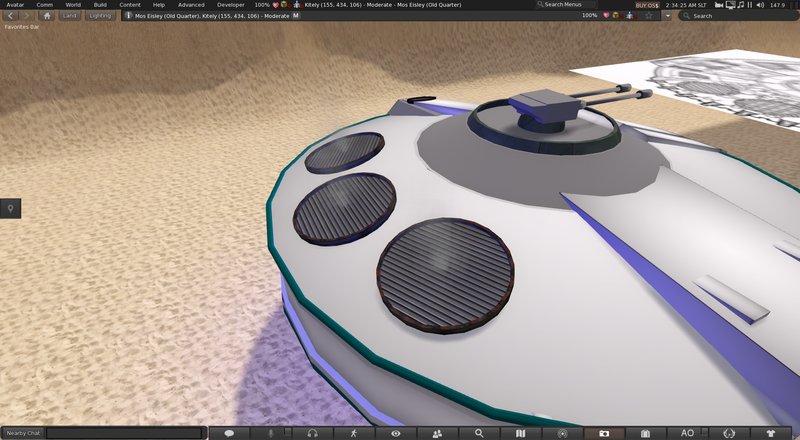The width and height of the screenshot is (800, 440).
Task: Open the Firestorm quick prefs icon
Action: point(729,433)
